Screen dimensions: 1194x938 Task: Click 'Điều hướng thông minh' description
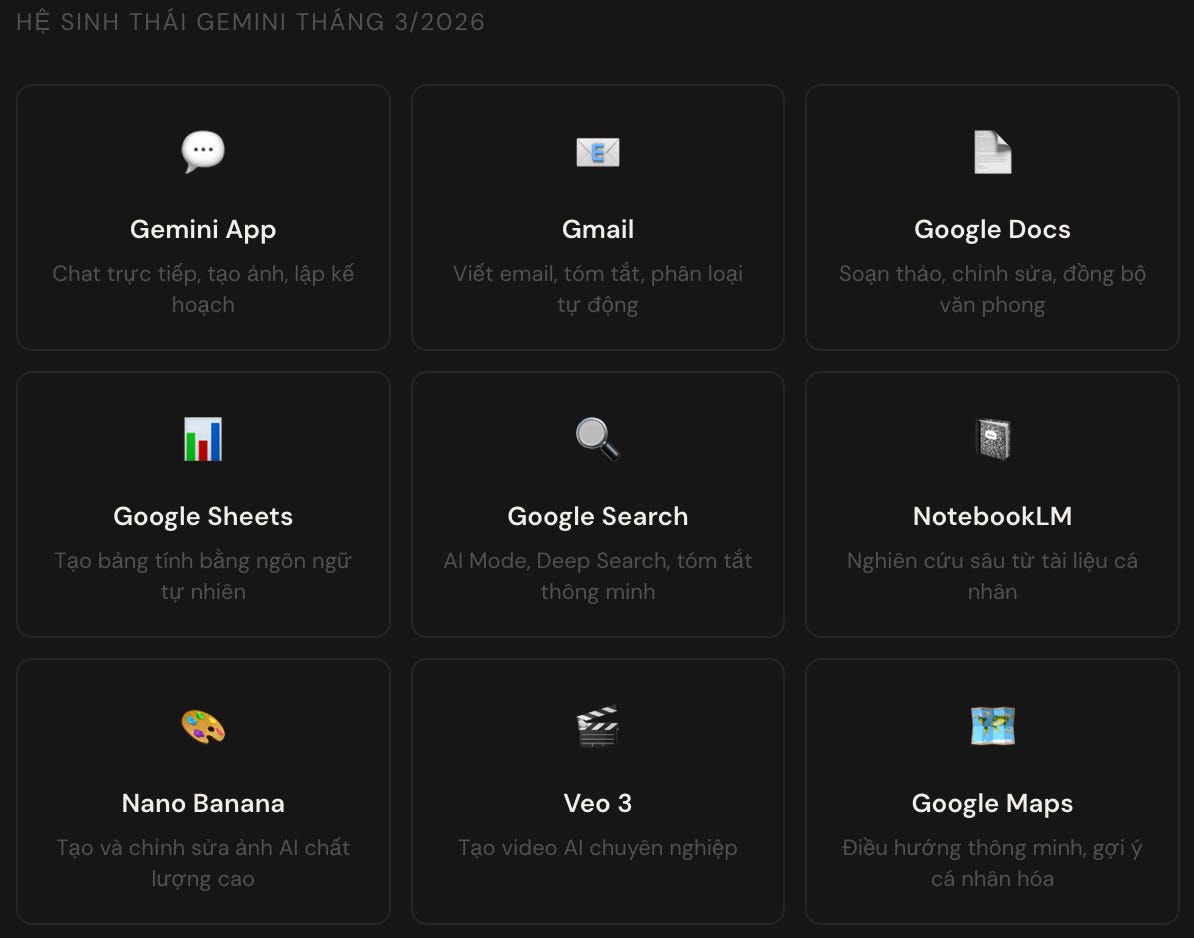pyautogui.click(x=992, y=863)
